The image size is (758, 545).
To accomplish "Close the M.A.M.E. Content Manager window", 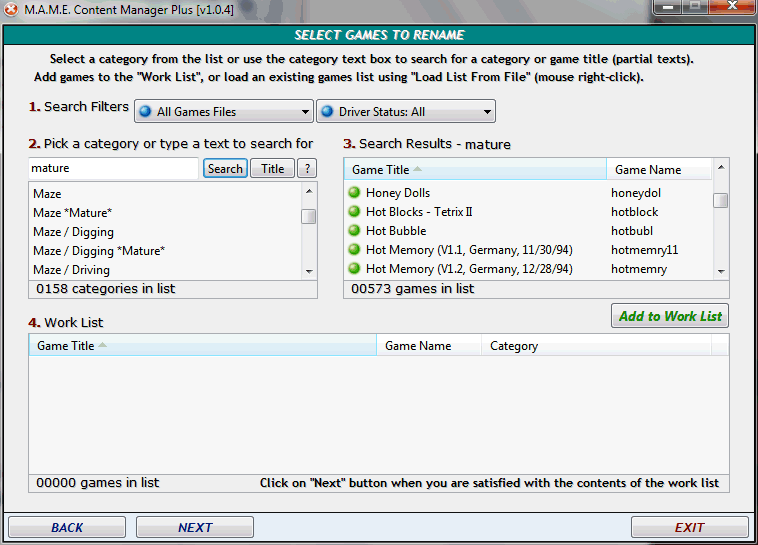I will coord(733,6).
